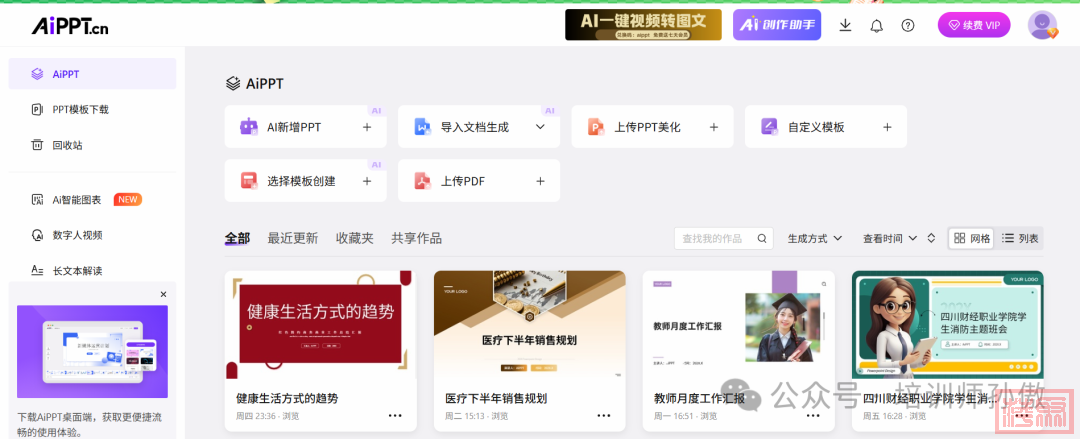
Task: Click the plus on AI新增PPT card
Action: point(367,127)
